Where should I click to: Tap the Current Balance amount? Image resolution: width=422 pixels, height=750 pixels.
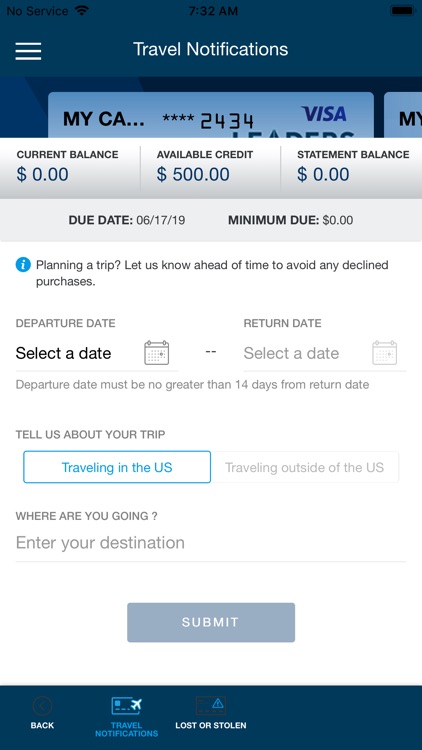click(x=43, y=175)
